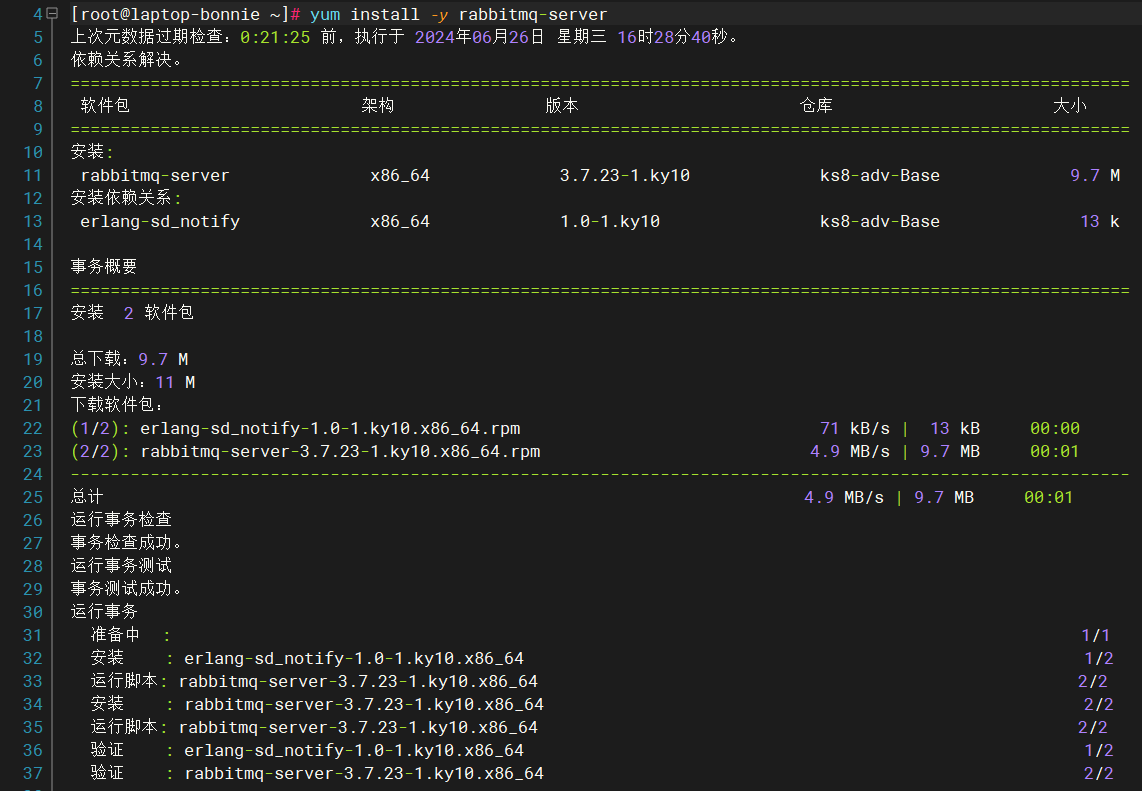Click the '仓库' column header
Viewport: 1142px width, 791px height.
pos(816,106)
